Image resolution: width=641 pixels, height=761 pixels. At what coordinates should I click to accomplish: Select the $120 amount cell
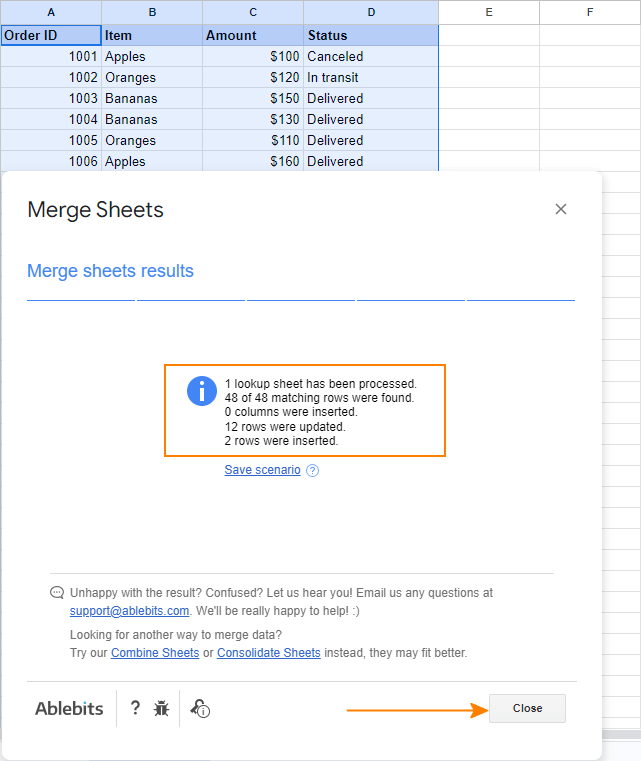tap(253, 77)
